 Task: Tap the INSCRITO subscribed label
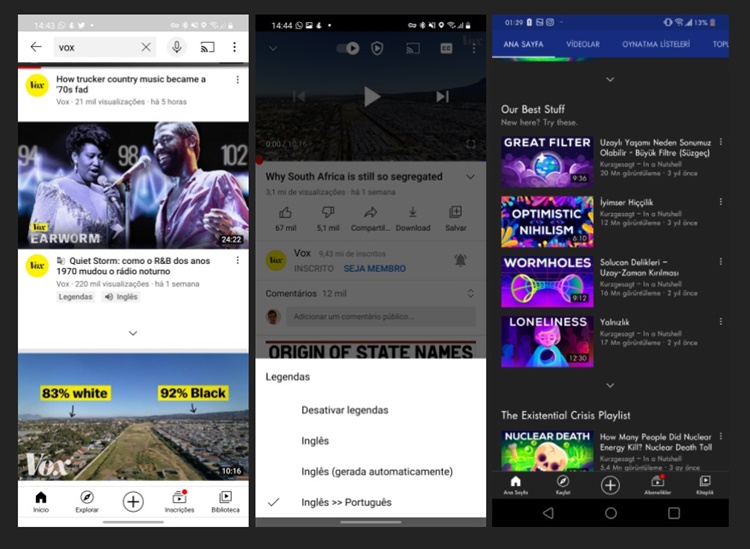[314, 269]
